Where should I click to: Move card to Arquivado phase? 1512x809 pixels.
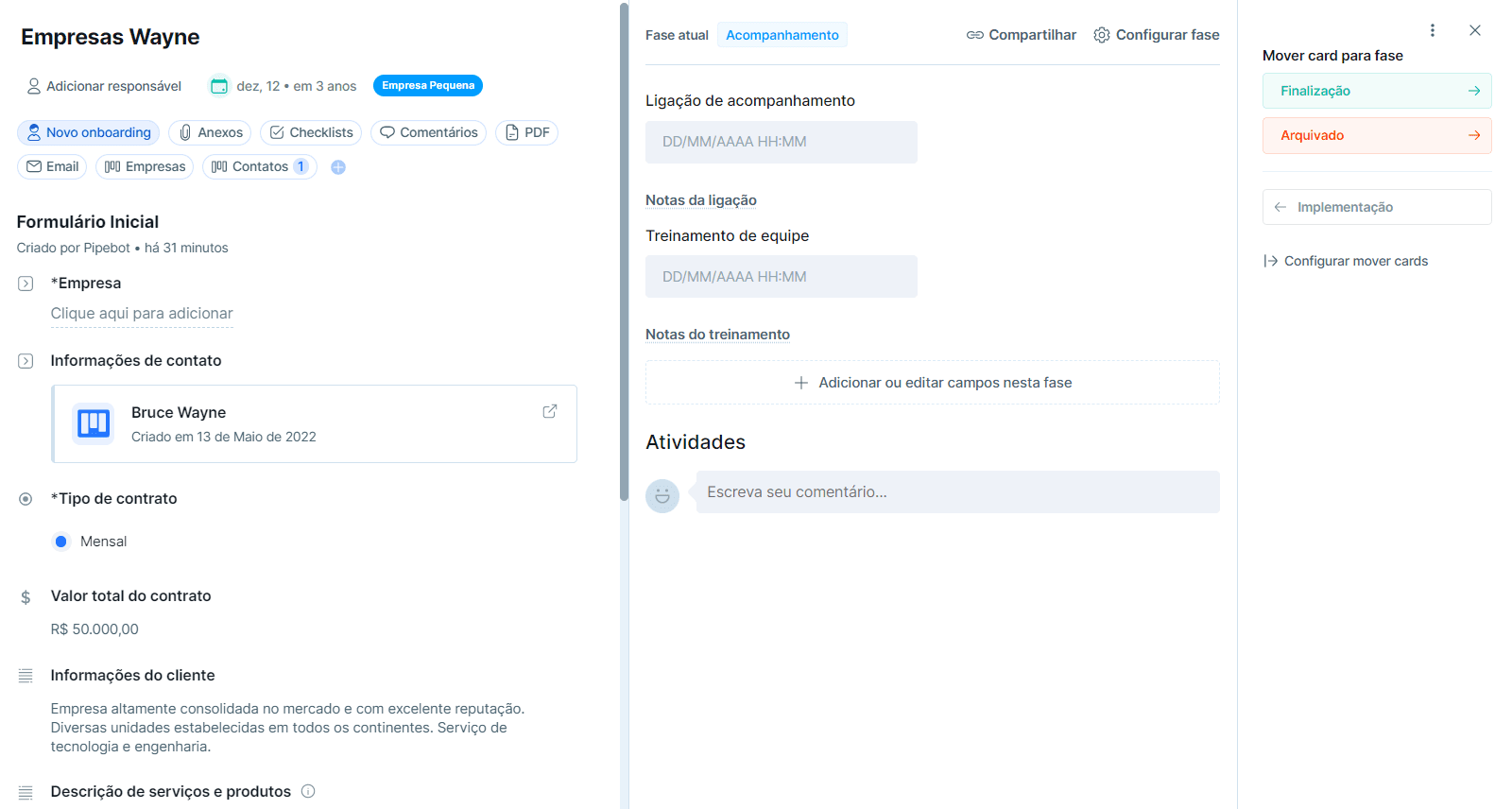[x=1377, y=135]
